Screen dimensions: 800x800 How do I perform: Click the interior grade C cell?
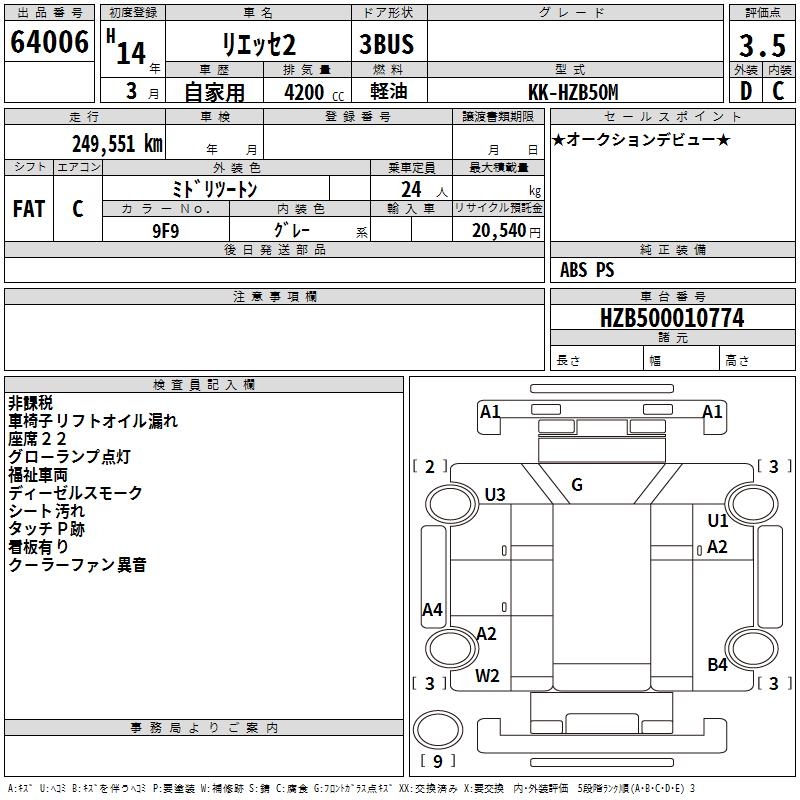click(778, 91)
